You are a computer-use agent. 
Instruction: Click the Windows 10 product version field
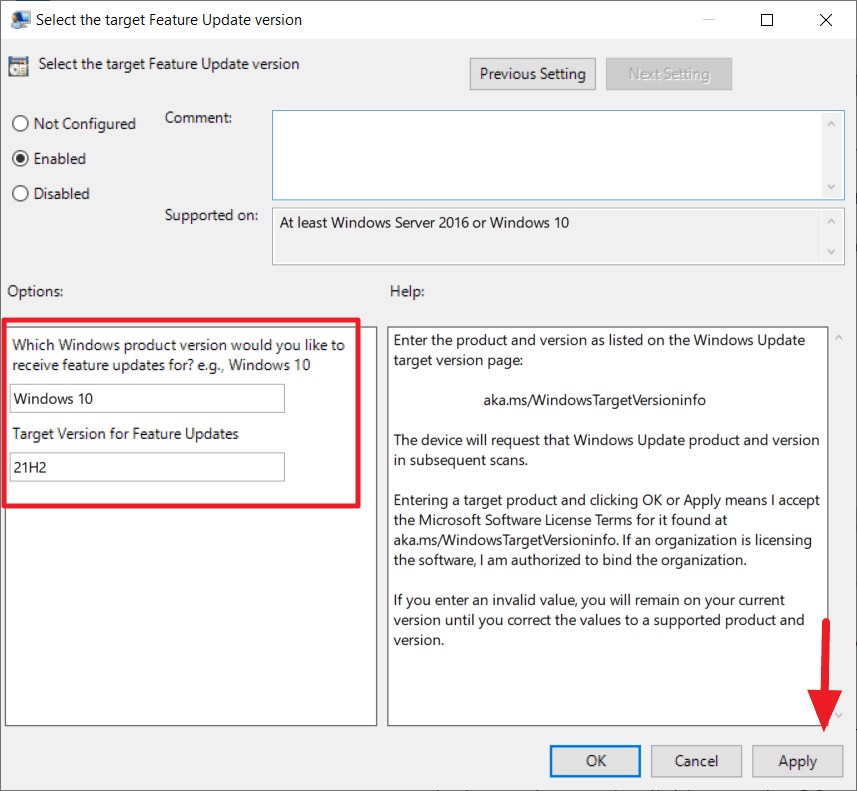pyautogui.click(x=147, y=399)
